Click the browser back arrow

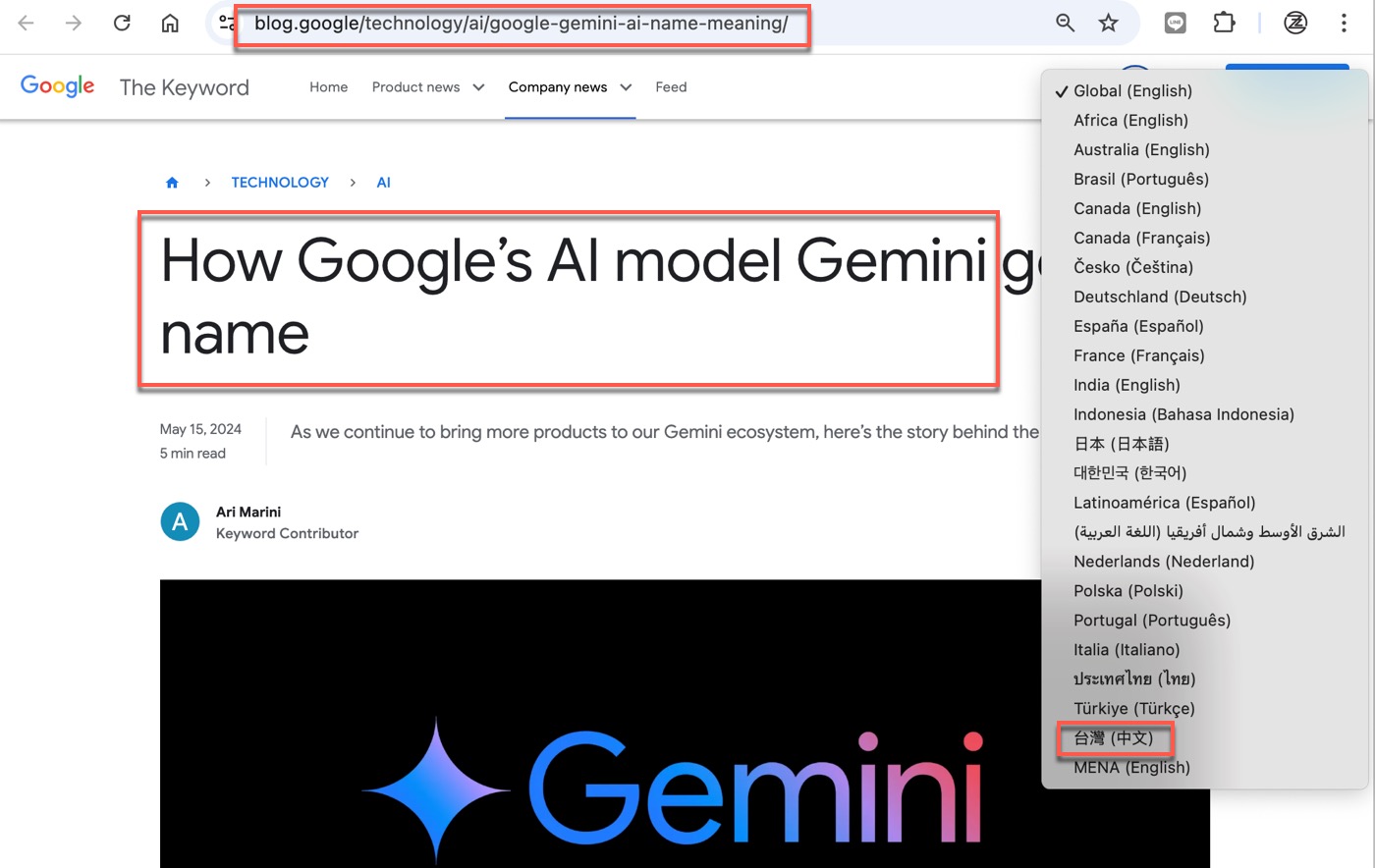[27, 23]
